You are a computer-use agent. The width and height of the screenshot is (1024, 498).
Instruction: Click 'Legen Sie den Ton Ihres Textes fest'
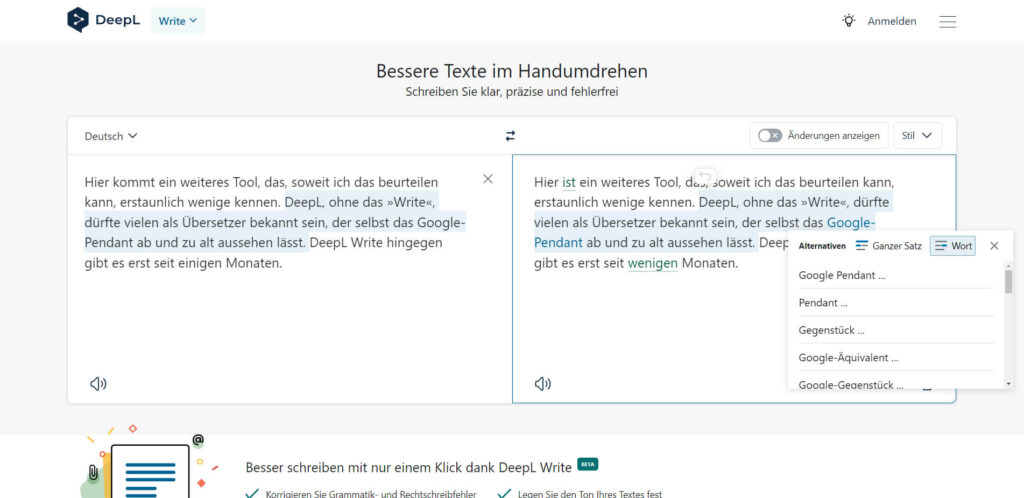(x=590, y=494)
